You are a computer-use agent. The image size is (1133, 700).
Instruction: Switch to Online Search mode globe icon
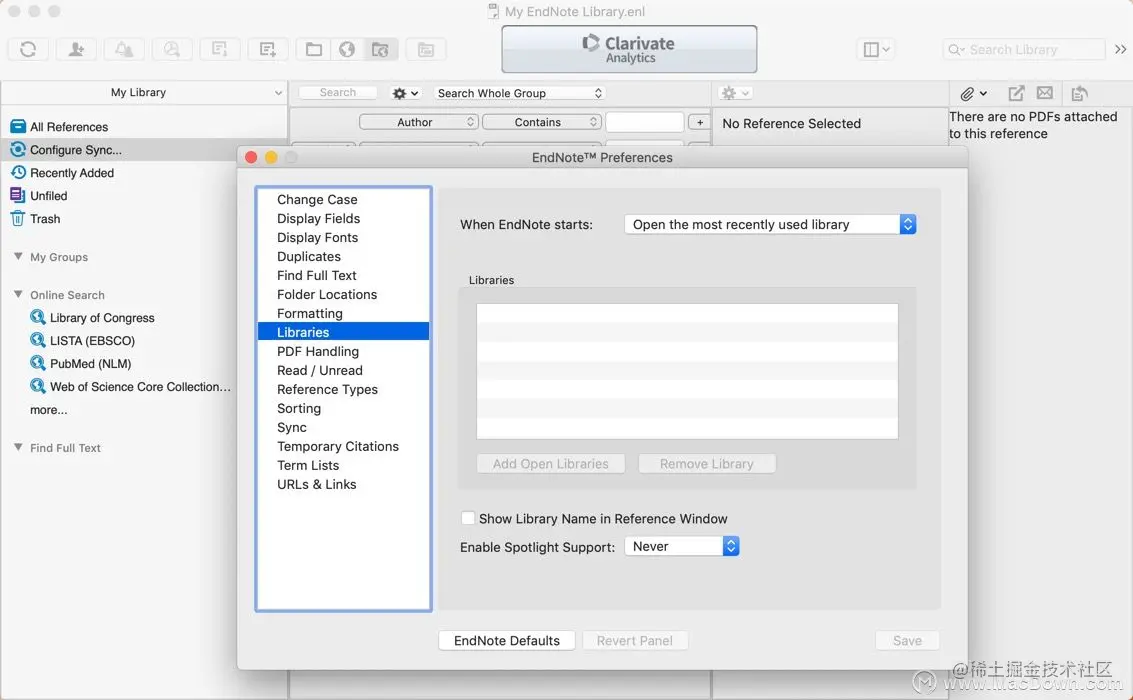coord(347,49)
